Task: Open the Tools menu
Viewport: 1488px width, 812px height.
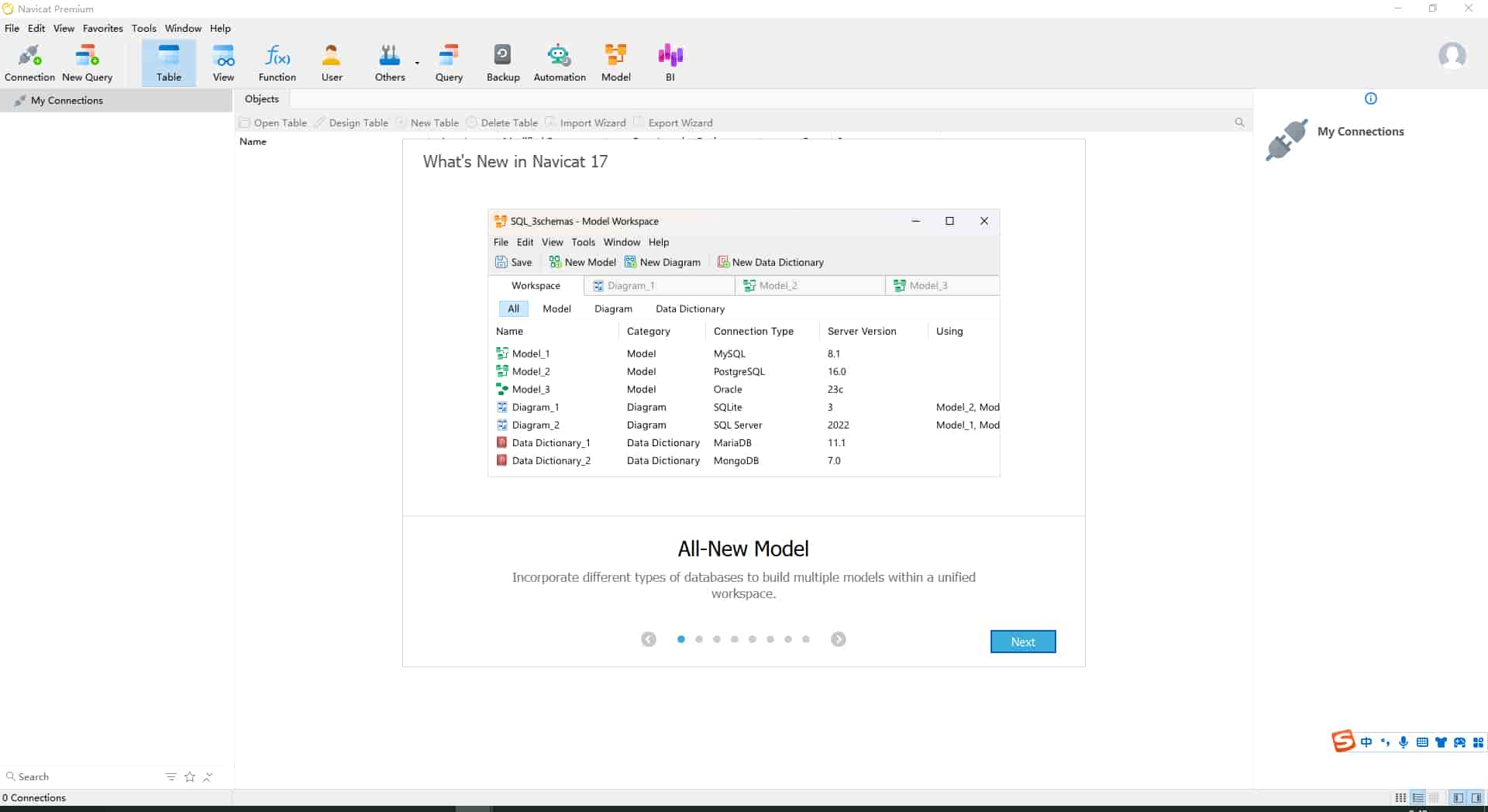Action: click(x=143, y=28)
